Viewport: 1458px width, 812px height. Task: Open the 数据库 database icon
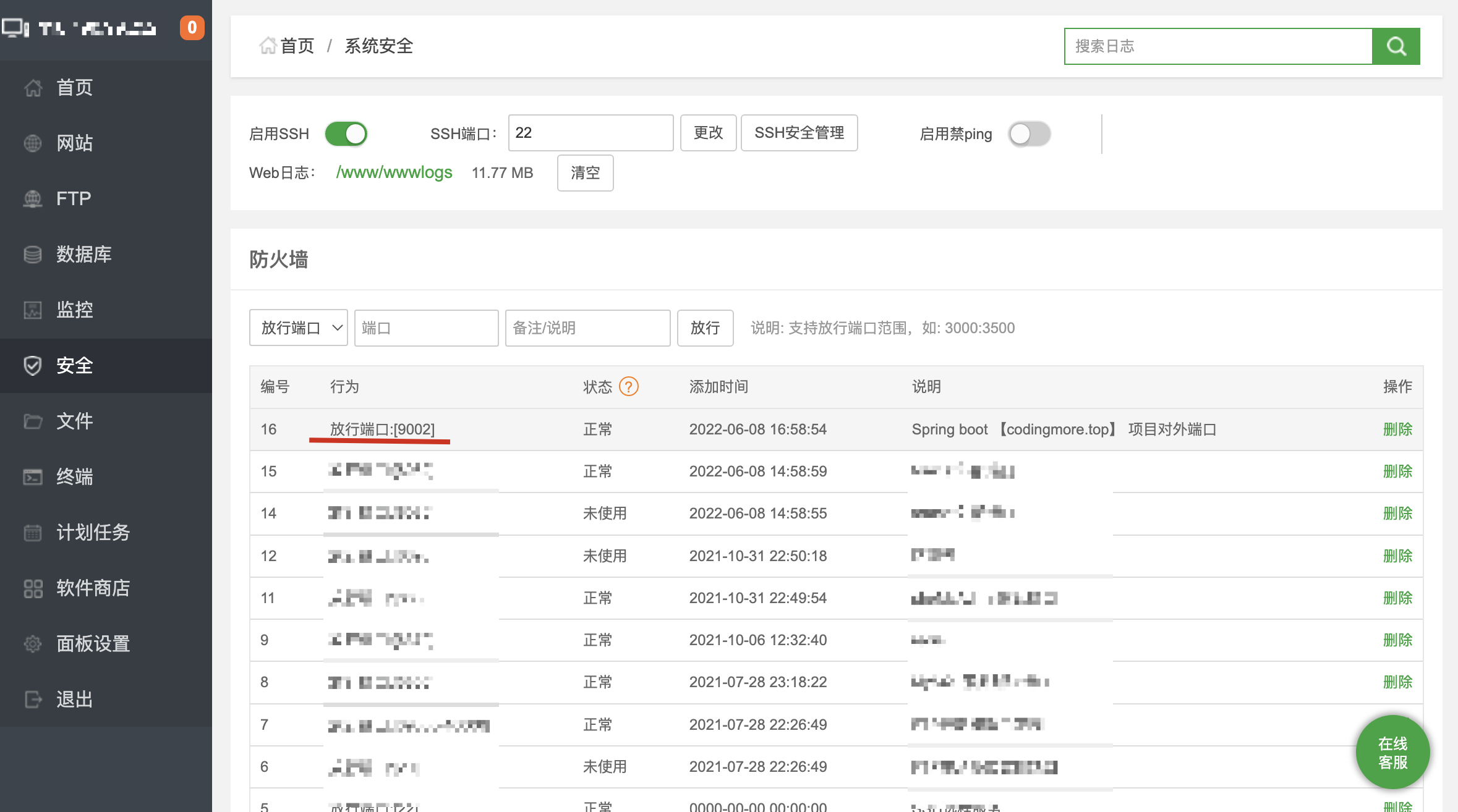[33, 255]
